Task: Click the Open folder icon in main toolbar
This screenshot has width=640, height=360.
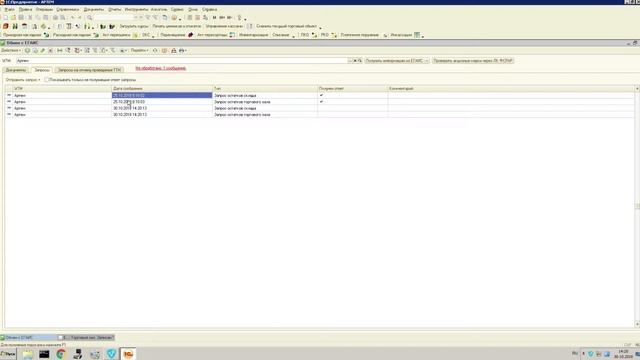Action: [x=13, y=18]
